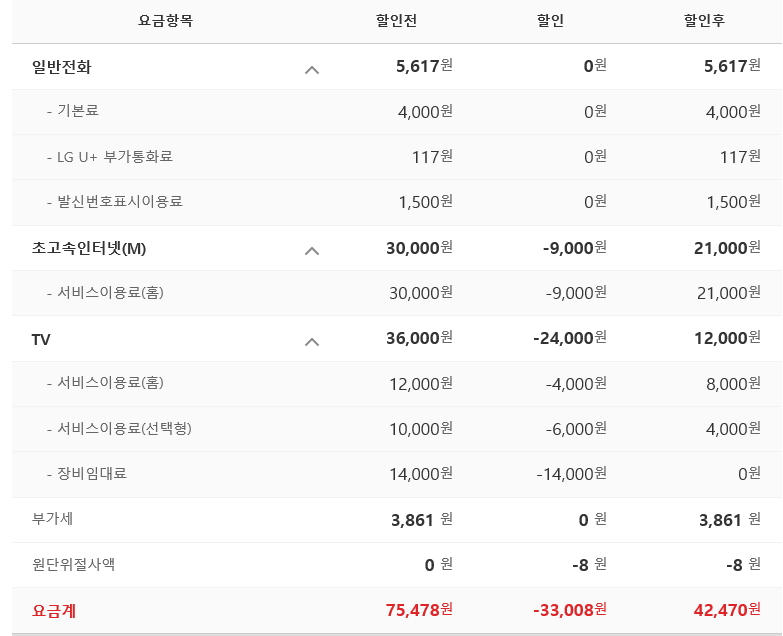783x636 pixels.
Task: Collapse the 초고속인터넷(M) section chevron
Action: point(312,250)
